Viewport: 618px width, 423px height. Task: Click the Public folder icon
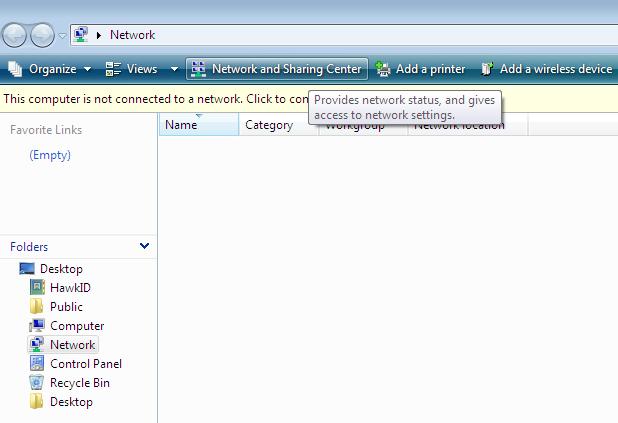(x=37, y=306)
